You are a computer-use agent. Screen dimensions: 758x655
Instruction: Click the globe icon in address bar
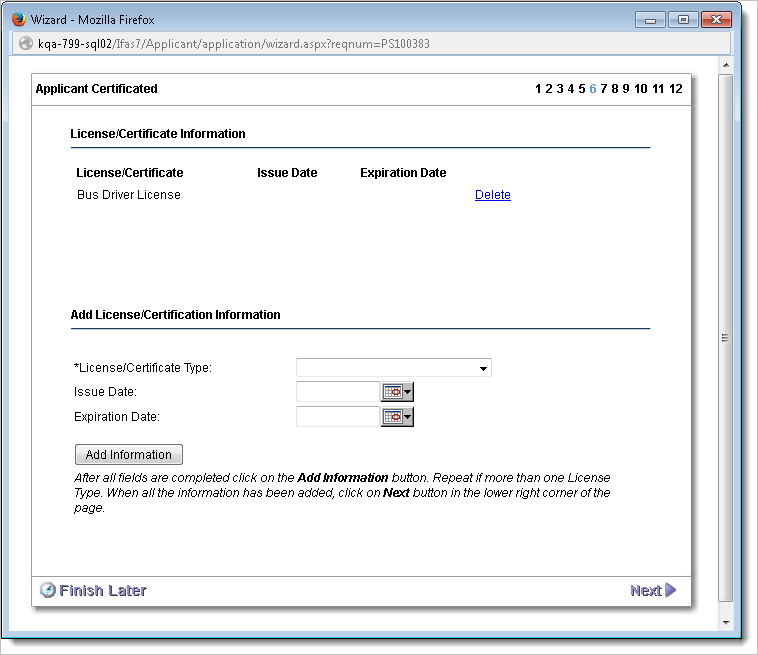tap(26, 44)
